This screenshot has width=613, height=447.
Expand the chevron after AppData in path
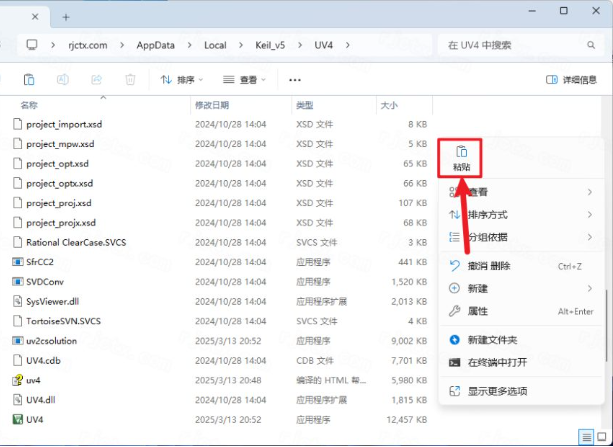point(190,45)
